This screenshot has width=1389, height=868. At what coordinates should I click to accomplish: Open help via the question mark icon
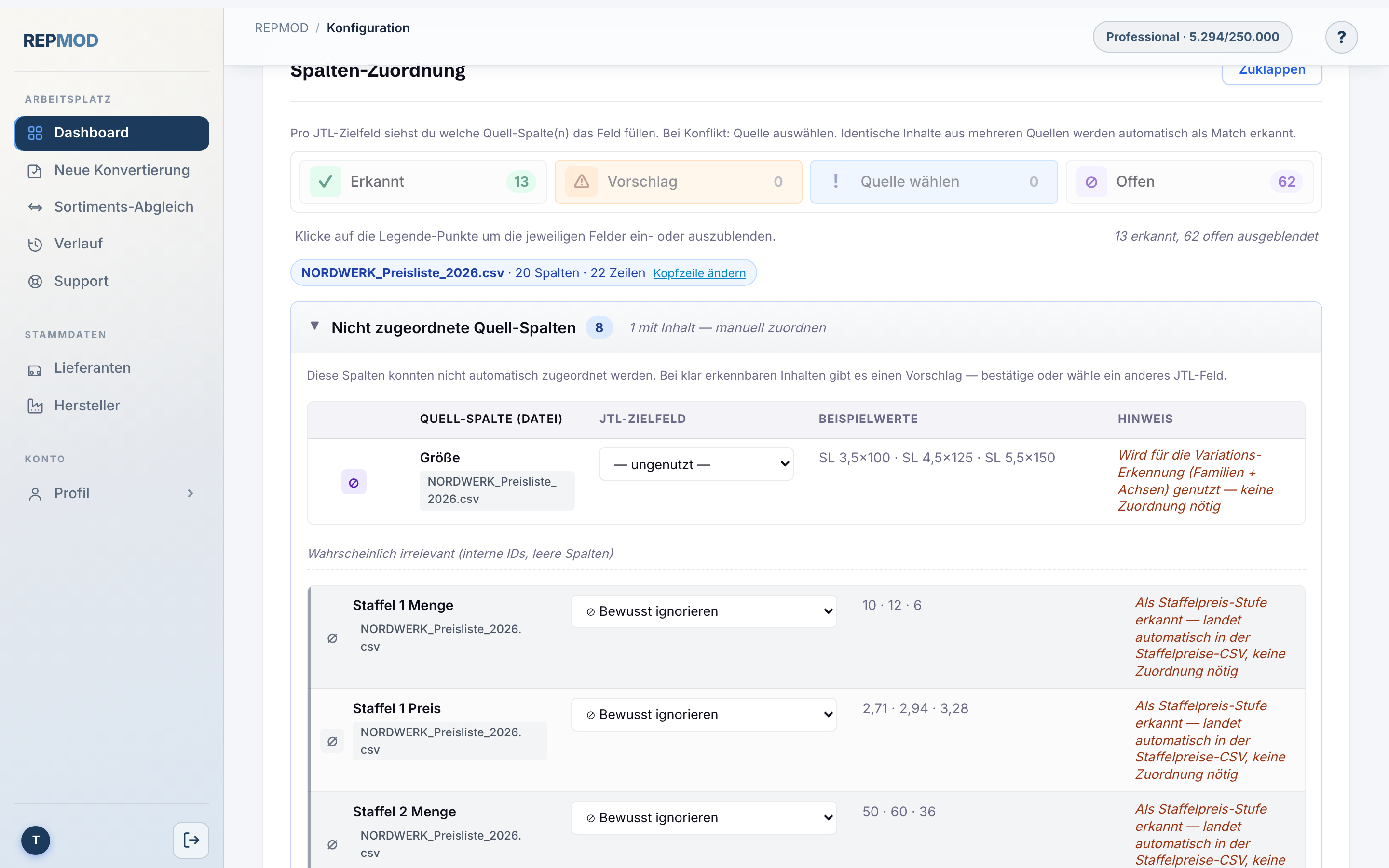1341,37
